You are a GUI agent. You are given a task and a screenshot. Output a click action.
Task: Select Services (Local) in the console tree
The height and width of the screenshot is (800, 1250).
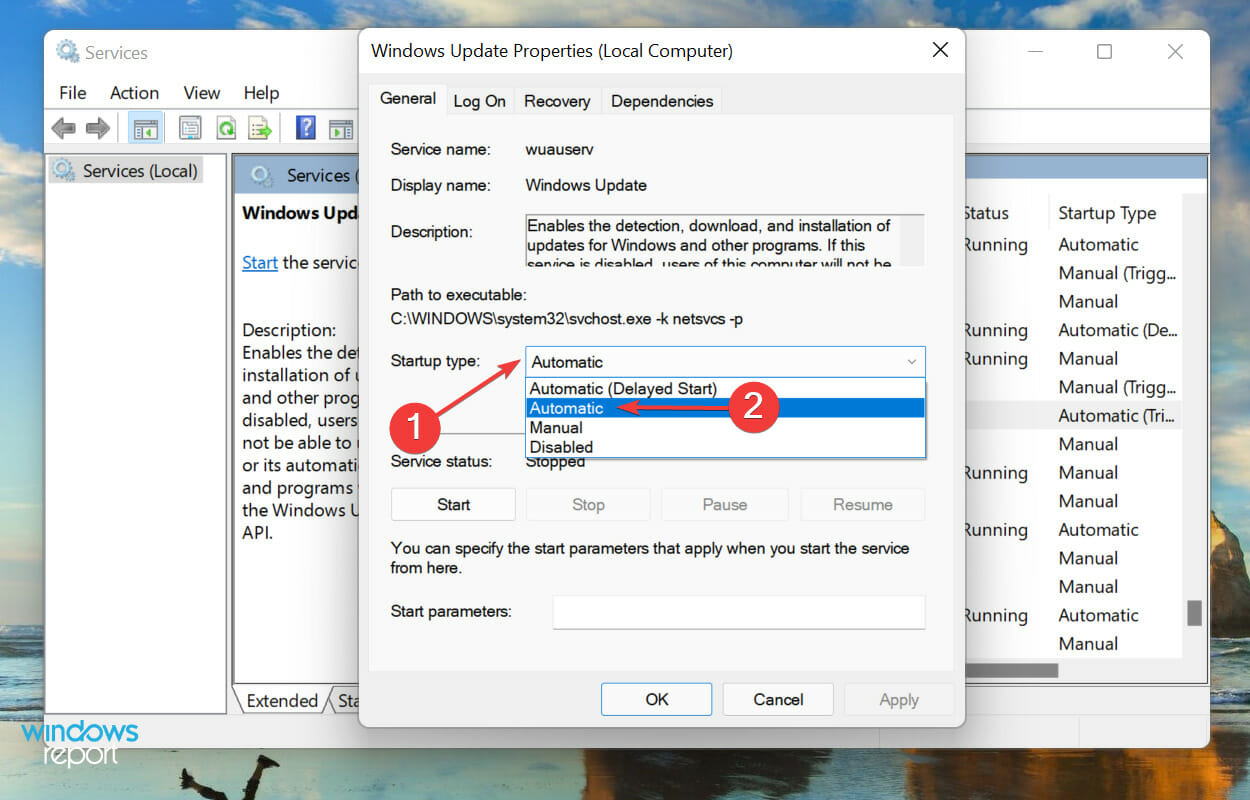click(x=126, y=171)
